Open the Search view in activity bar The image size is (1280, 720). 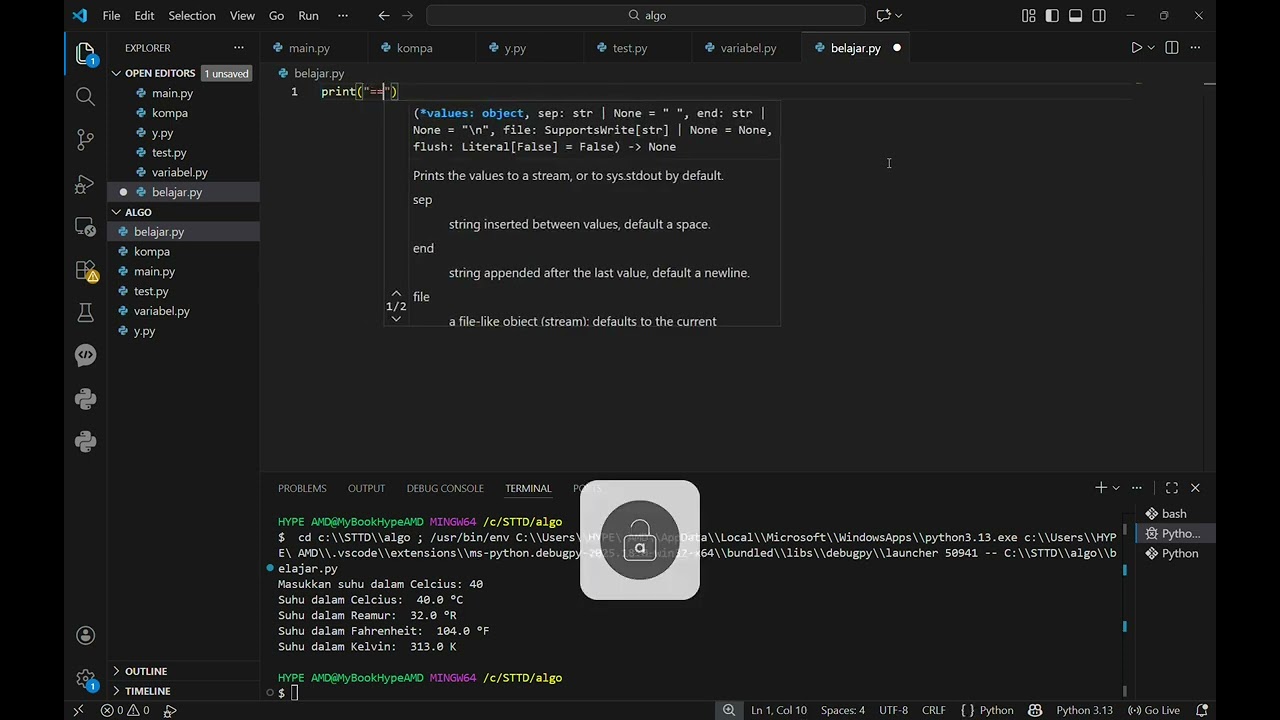[85, 96]
